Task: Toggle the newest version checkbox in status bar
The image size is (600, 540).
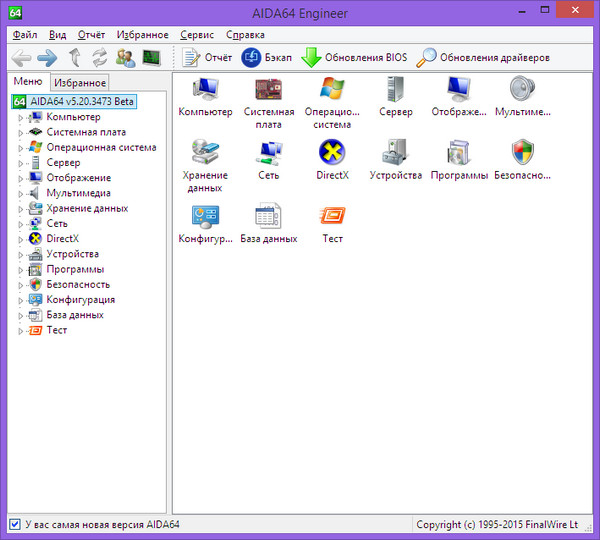Action: pos(14,525)
